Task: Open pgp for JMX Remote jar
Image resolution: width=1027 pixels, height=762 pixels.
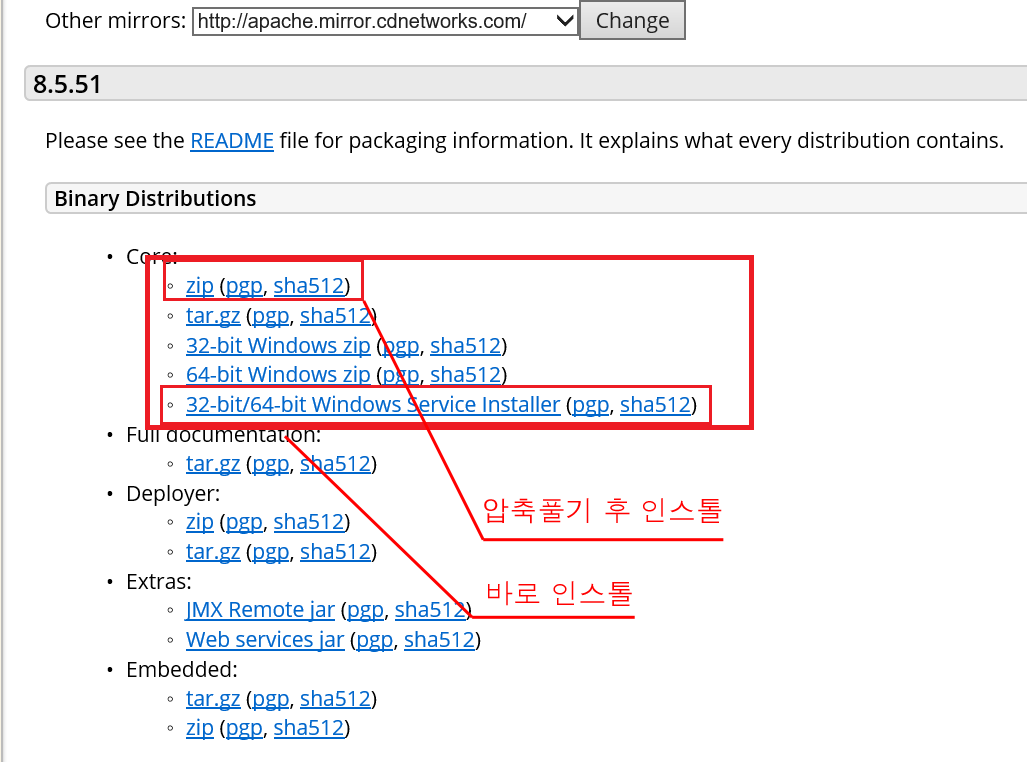Action: [365, 610]
